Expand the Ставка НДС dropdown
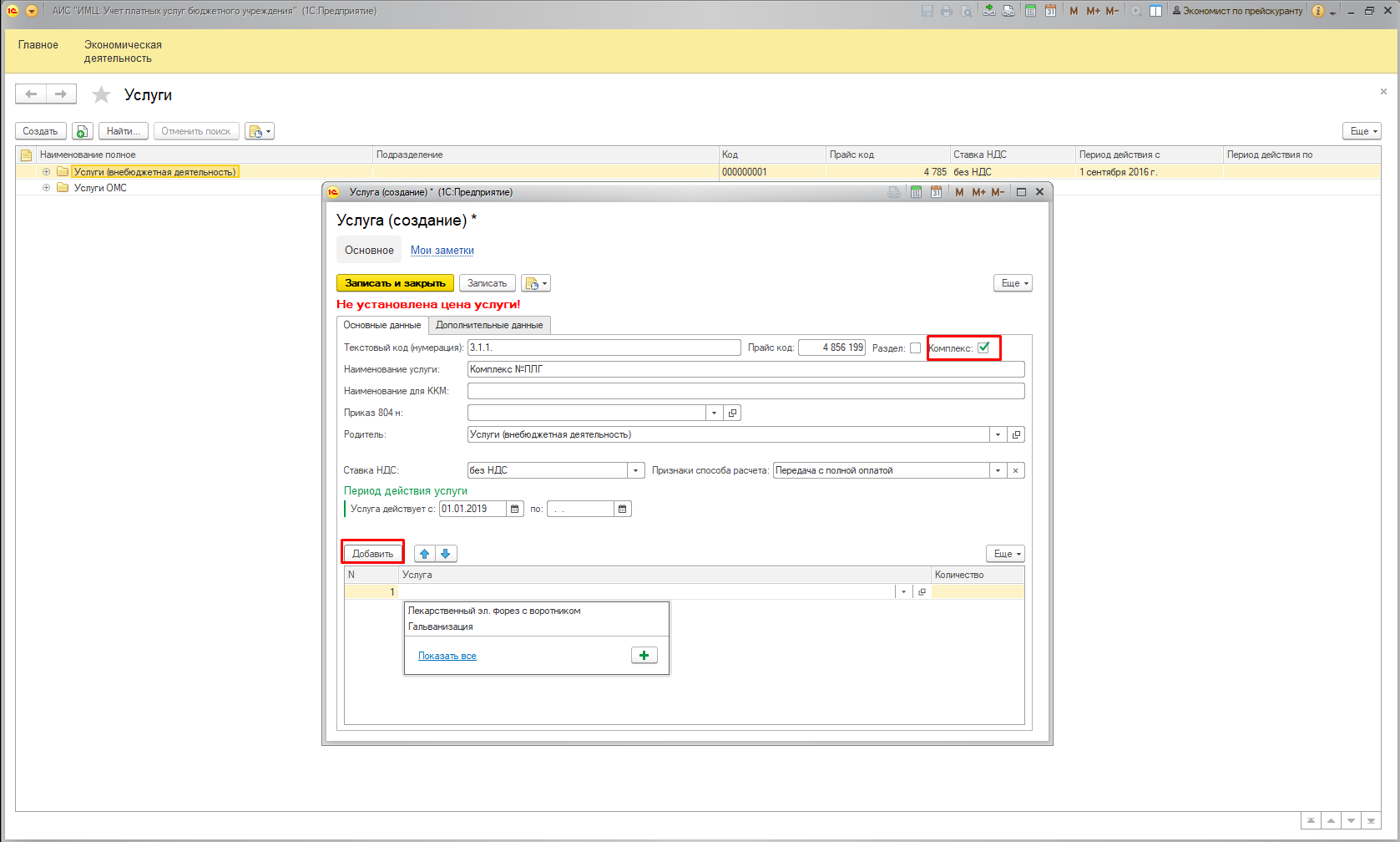 (x=635, y=470)
